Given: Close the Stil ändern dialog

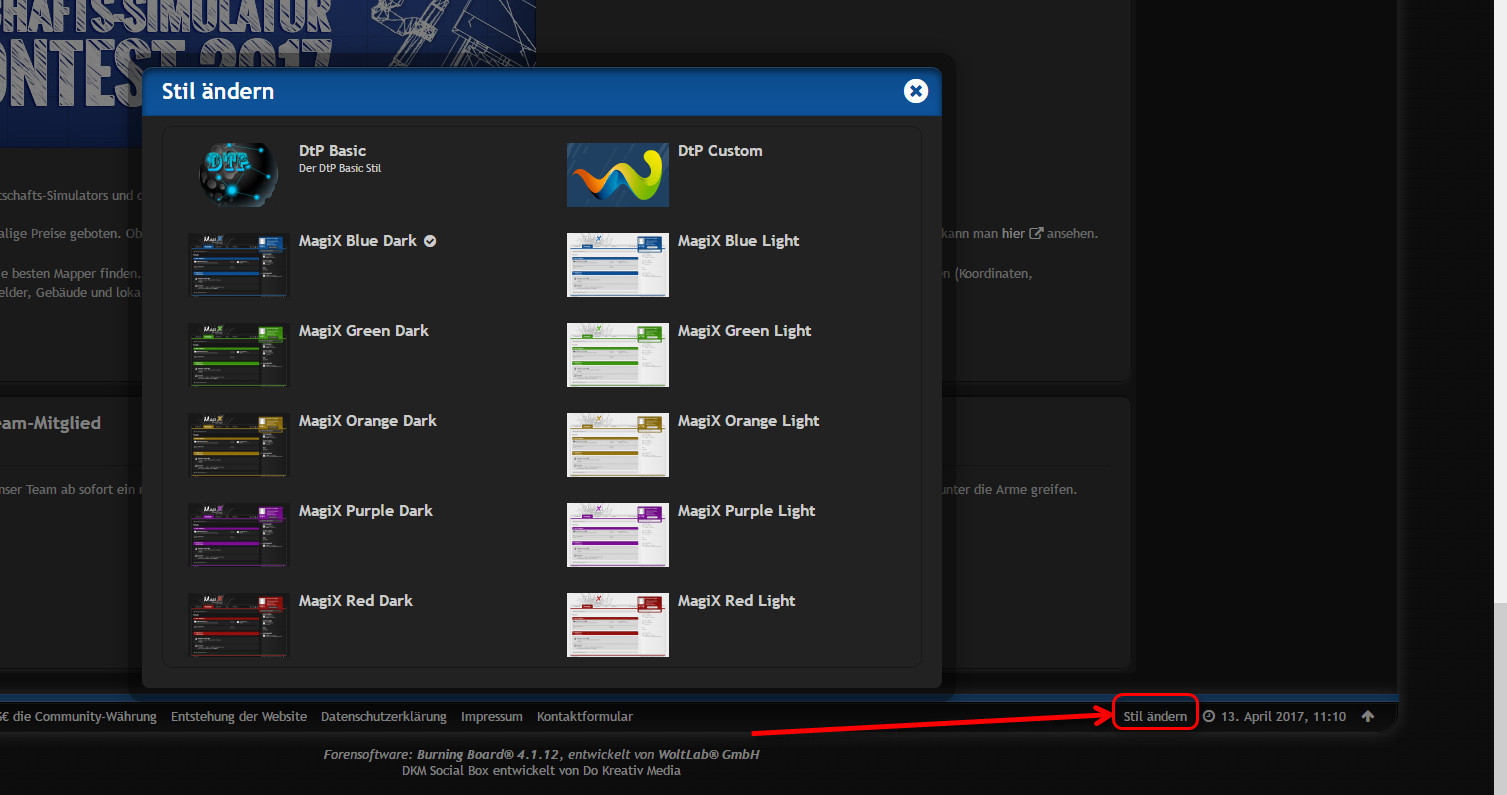Looking at the screenshot, I should tap(915, 92).
